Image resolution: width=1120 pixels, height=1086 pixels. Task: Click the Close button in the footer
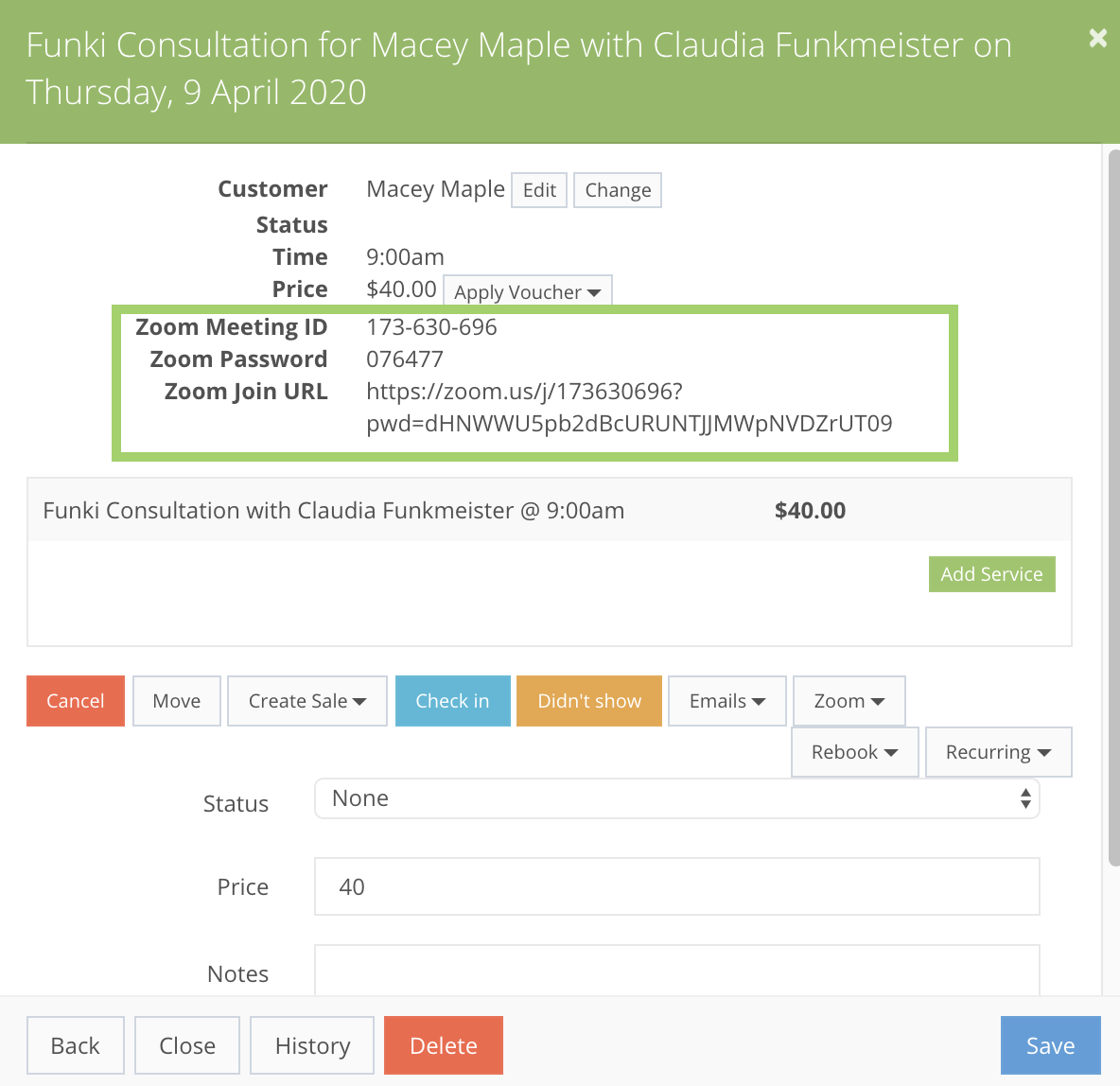(x=187, y=1045)
